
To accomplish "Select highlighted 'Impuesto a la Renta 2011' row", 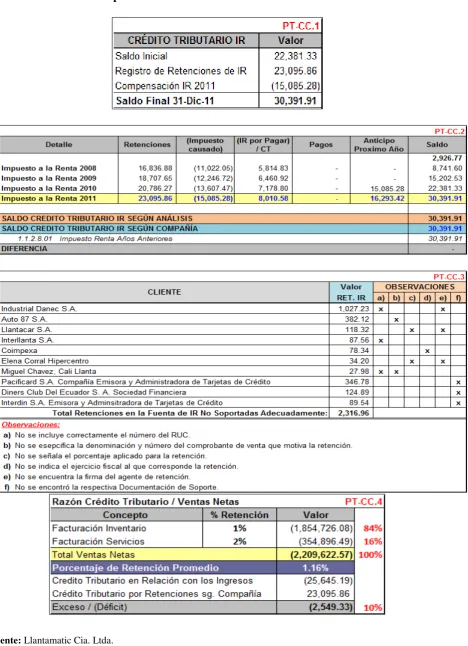I will 233,199.
